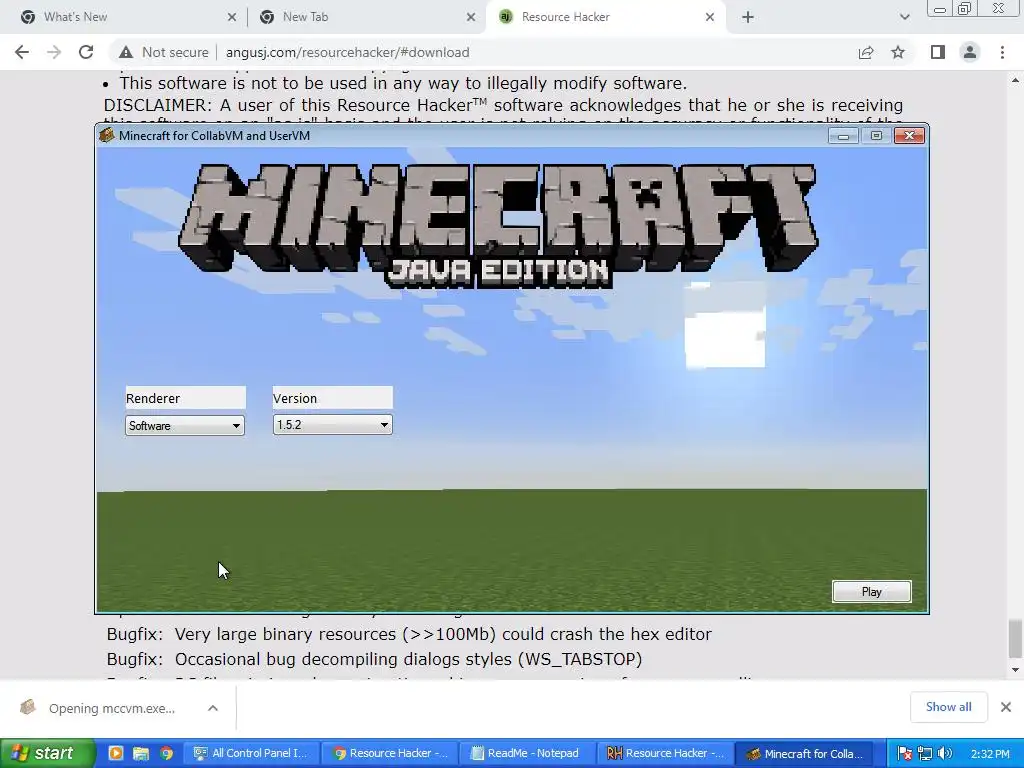The image size is (1024, 768).
Task: Click the 2:32 PM clock
Action: (990, 754)
